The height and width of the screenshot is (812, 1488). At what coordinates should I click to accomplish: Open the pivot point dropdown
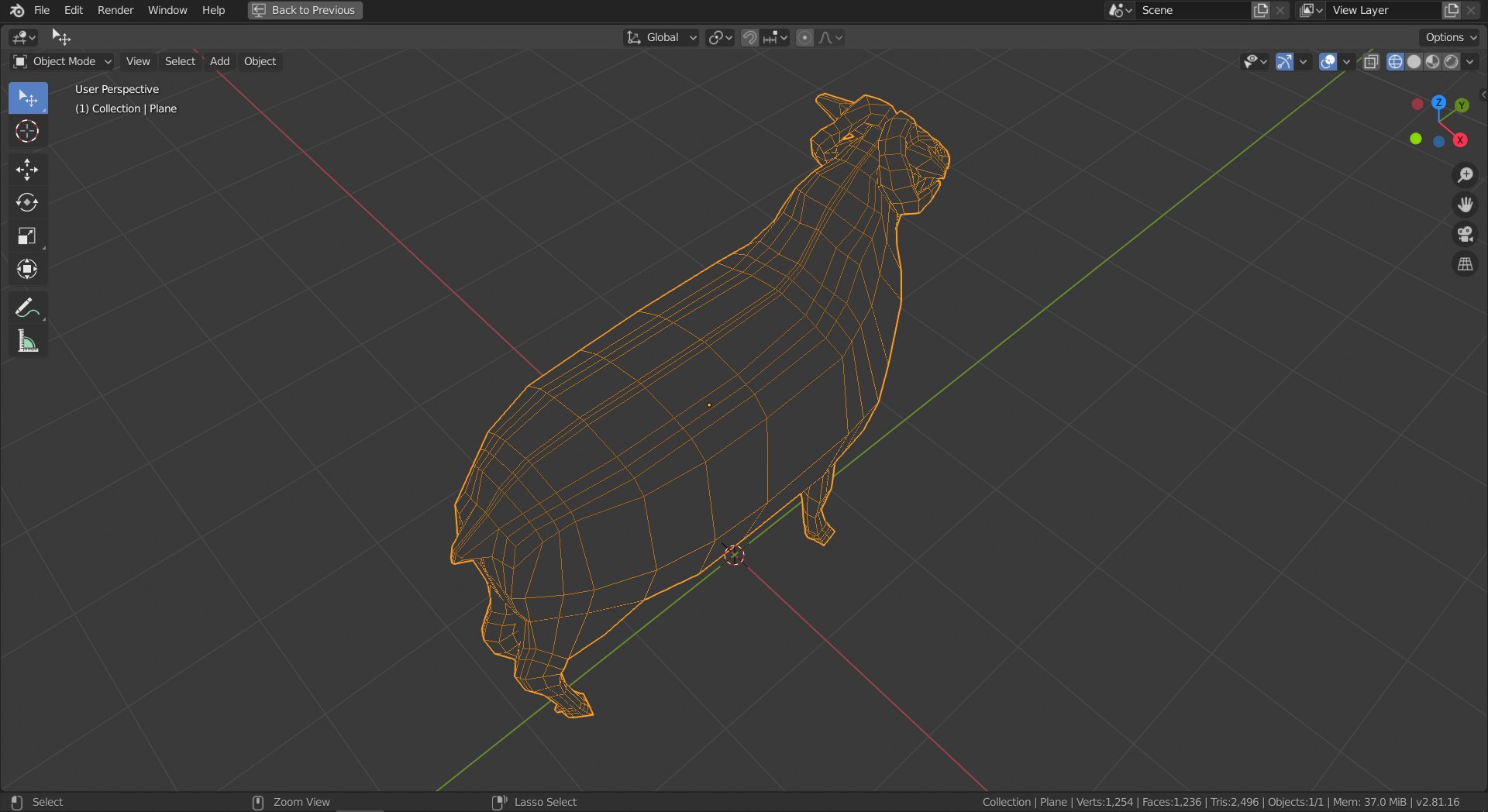click(720, 37)
